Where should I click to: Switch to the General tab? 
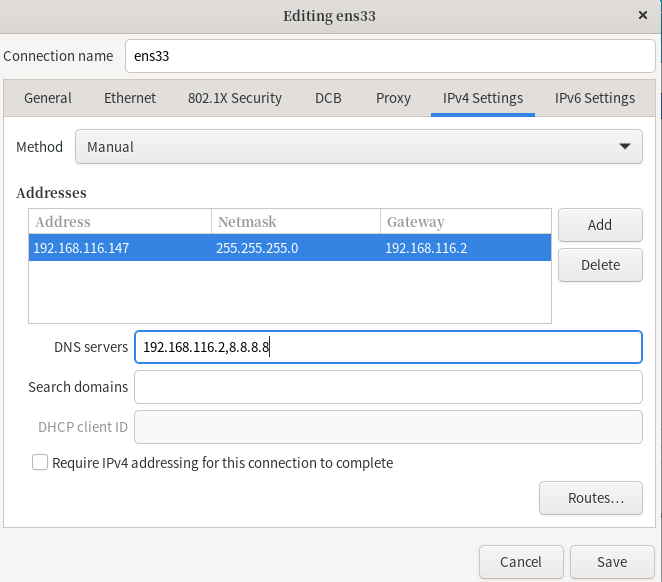48,98
